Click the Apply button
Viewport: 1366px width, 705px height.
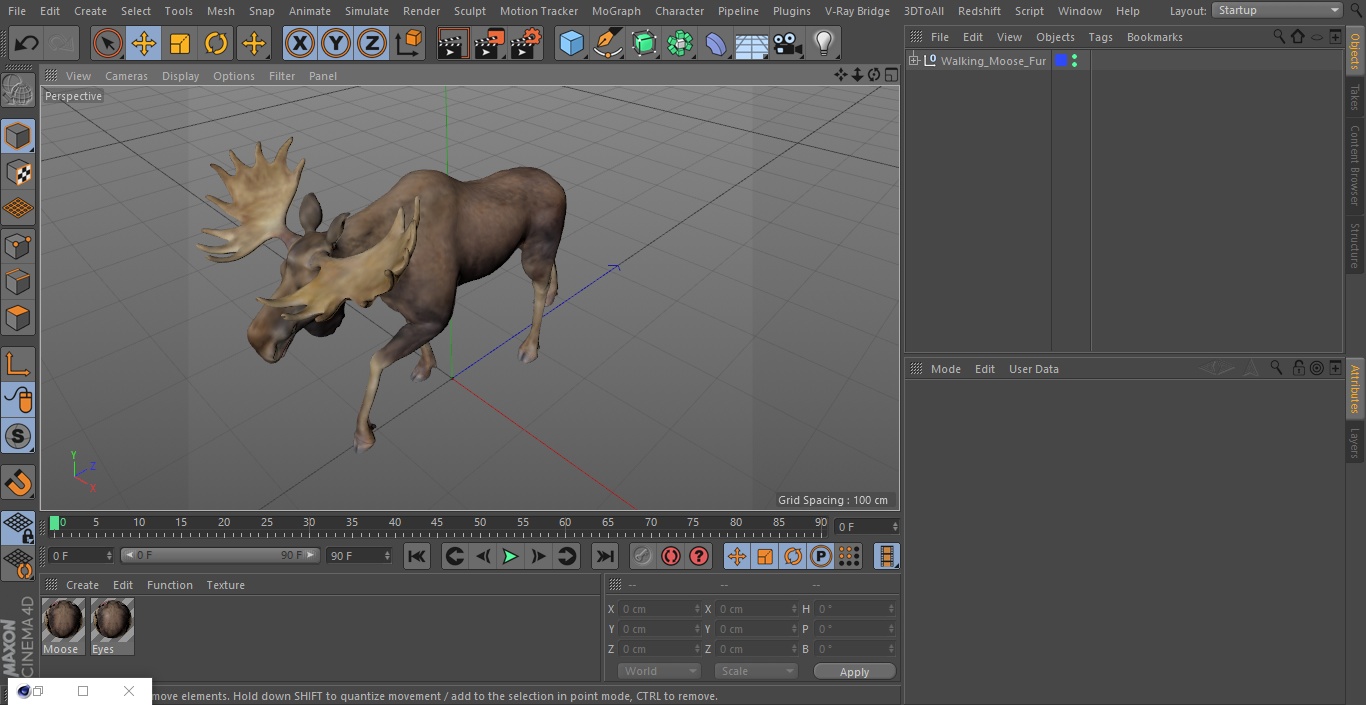tap(854, 672)
